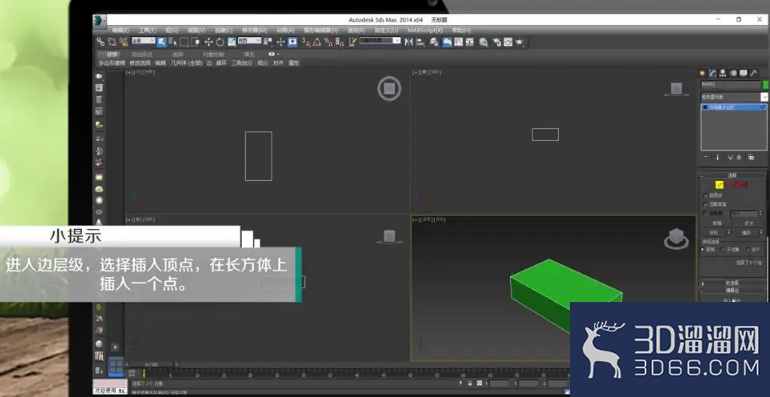Click the Mirror tool icon
This screenshot has width=770, height=397.
coord(409,42)
